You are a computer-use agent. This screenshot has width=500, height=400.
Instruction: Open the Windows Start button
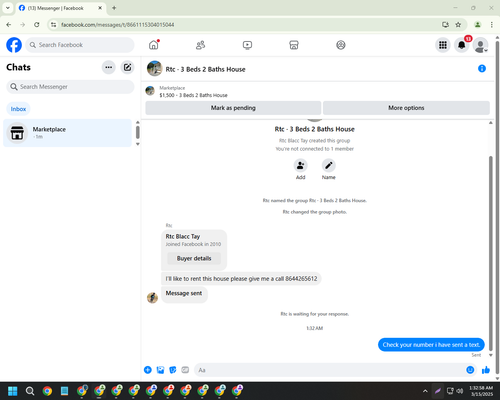coord(13,391)
